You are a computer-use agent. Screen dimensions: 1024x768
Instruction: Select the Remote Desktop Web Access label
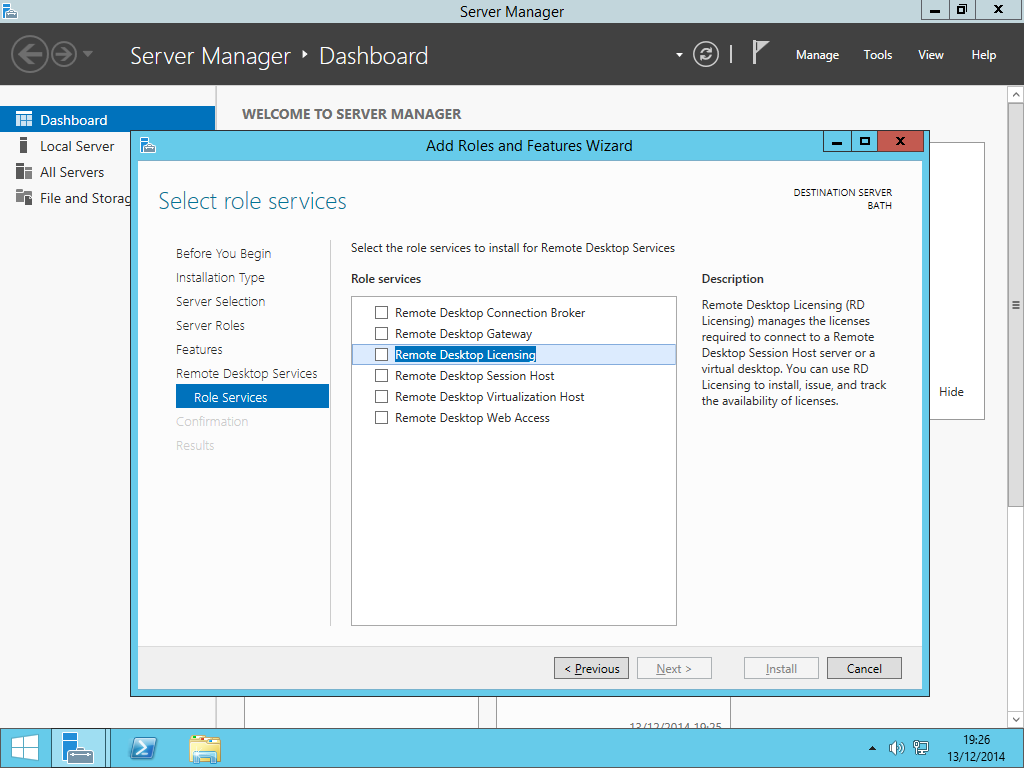472,418
